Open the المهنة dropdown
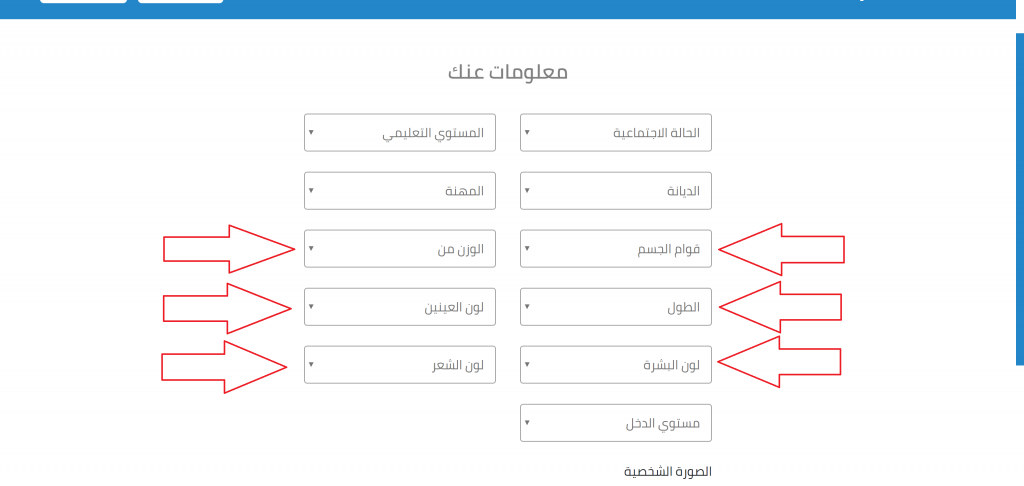The height and width of the screenshot is (486, 1024). click(400, 190)
